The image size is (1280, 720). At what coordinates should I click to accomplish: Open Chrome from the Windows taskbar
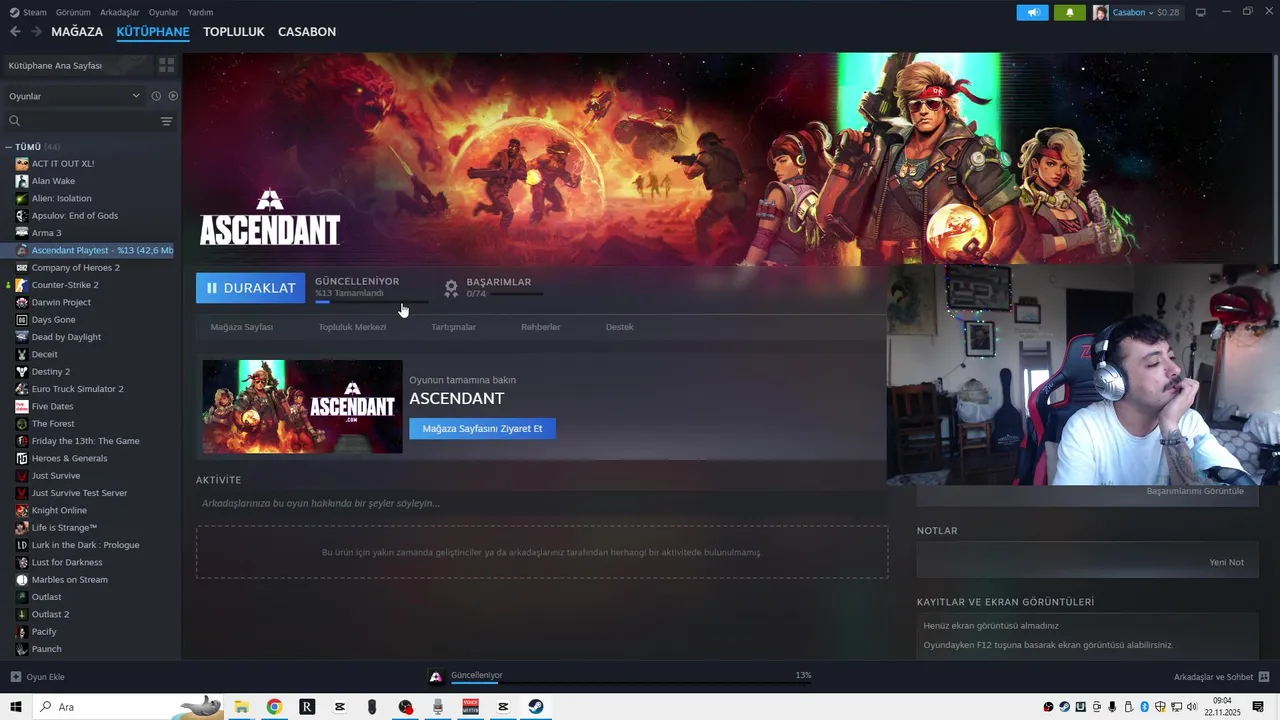(x=274, y=707)
